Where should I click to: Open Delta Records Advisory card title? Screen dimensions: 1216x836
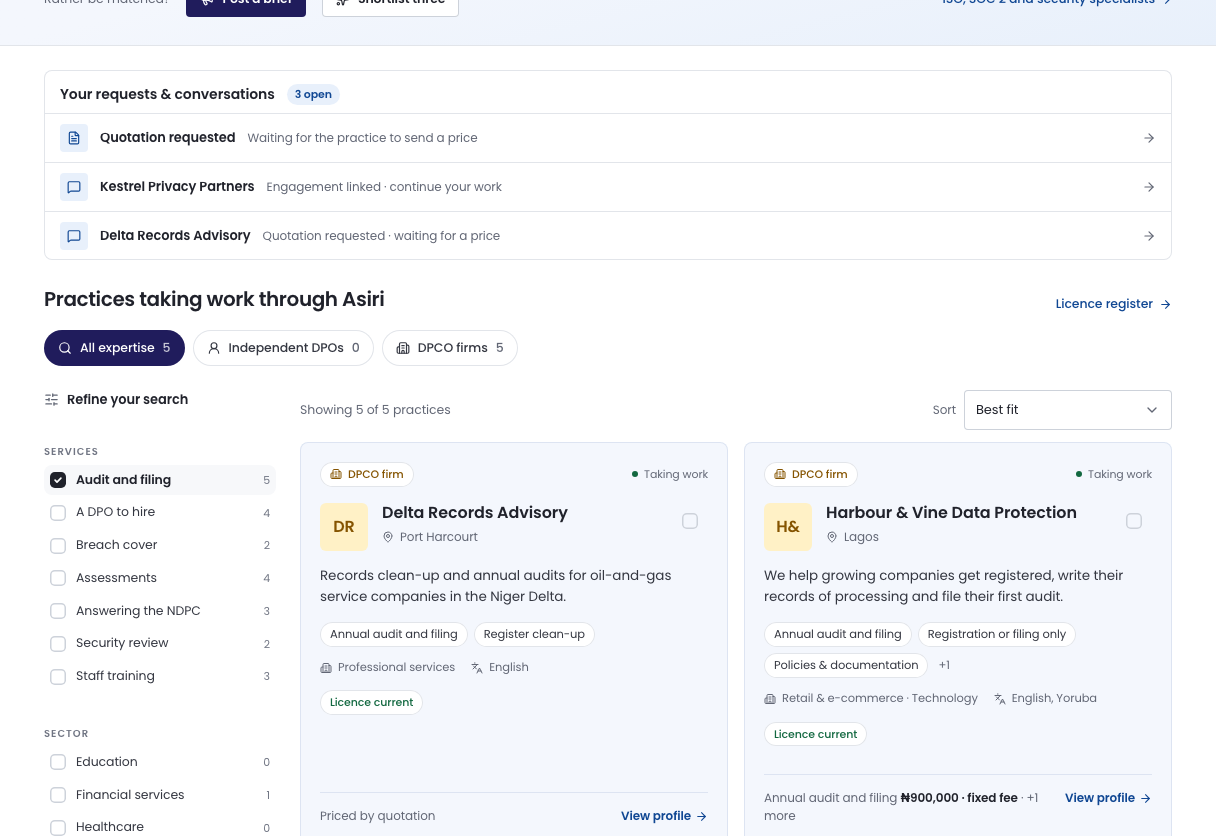[x=475, y=513]
